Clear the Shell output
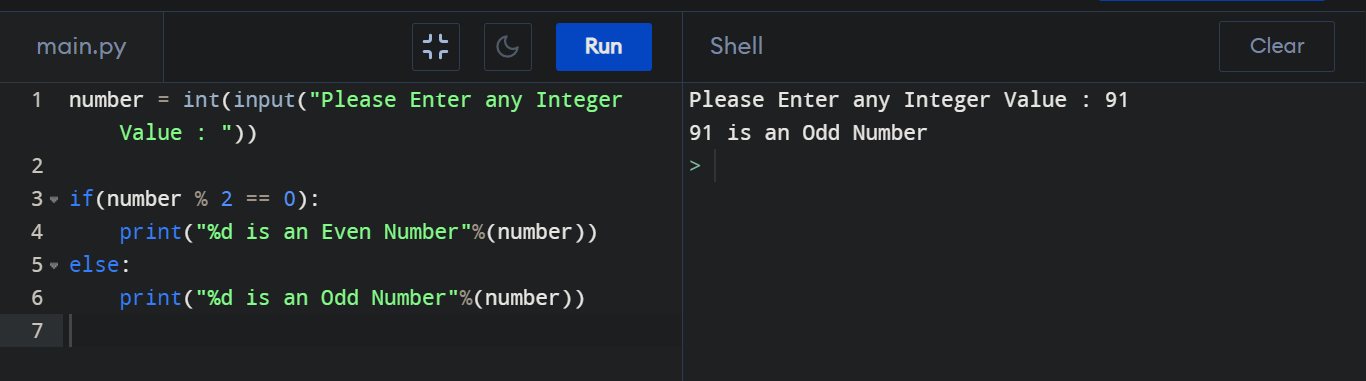 1277,47
